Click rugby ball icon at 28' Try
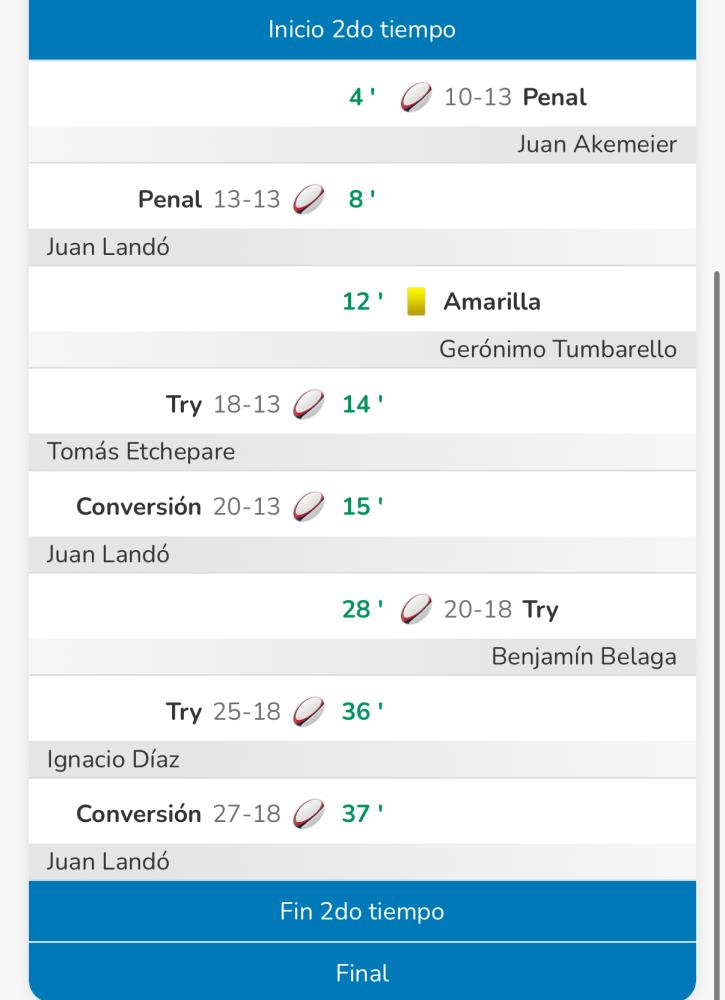725x1000 pixels. click(x=416, y=610)
